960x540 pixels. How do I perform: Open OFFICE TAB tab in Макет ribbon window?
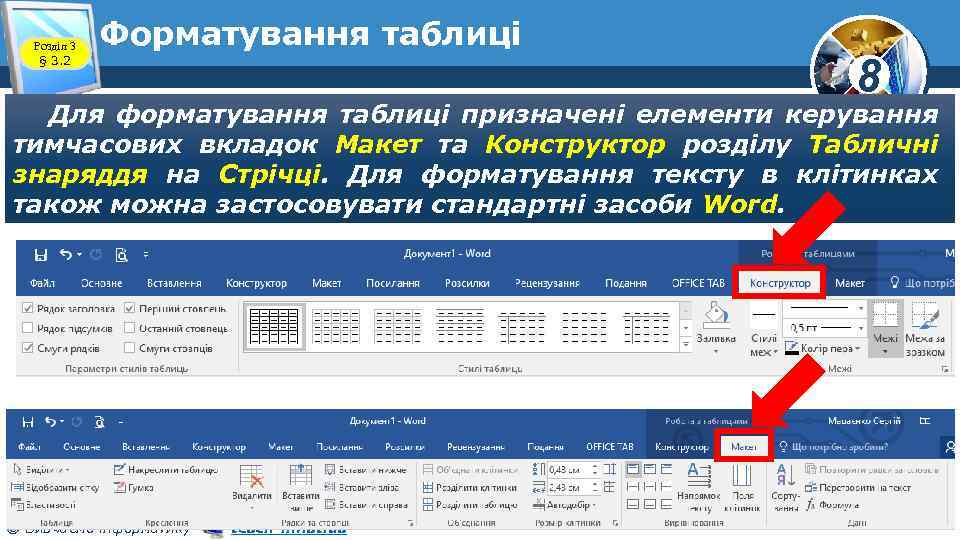609,447
